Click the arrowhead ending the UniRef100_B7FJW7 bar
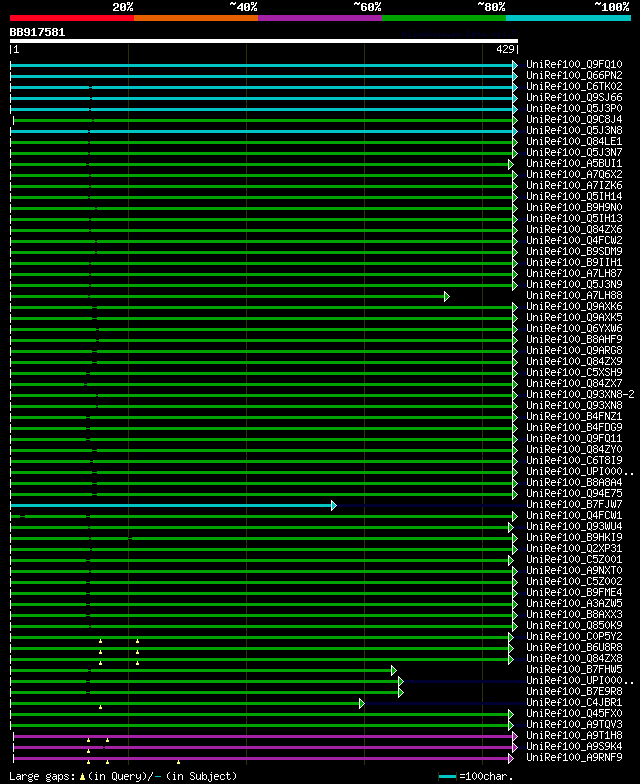Image resolution: width=640 pixels, height=784 pixels. click(x=334, y=506)
